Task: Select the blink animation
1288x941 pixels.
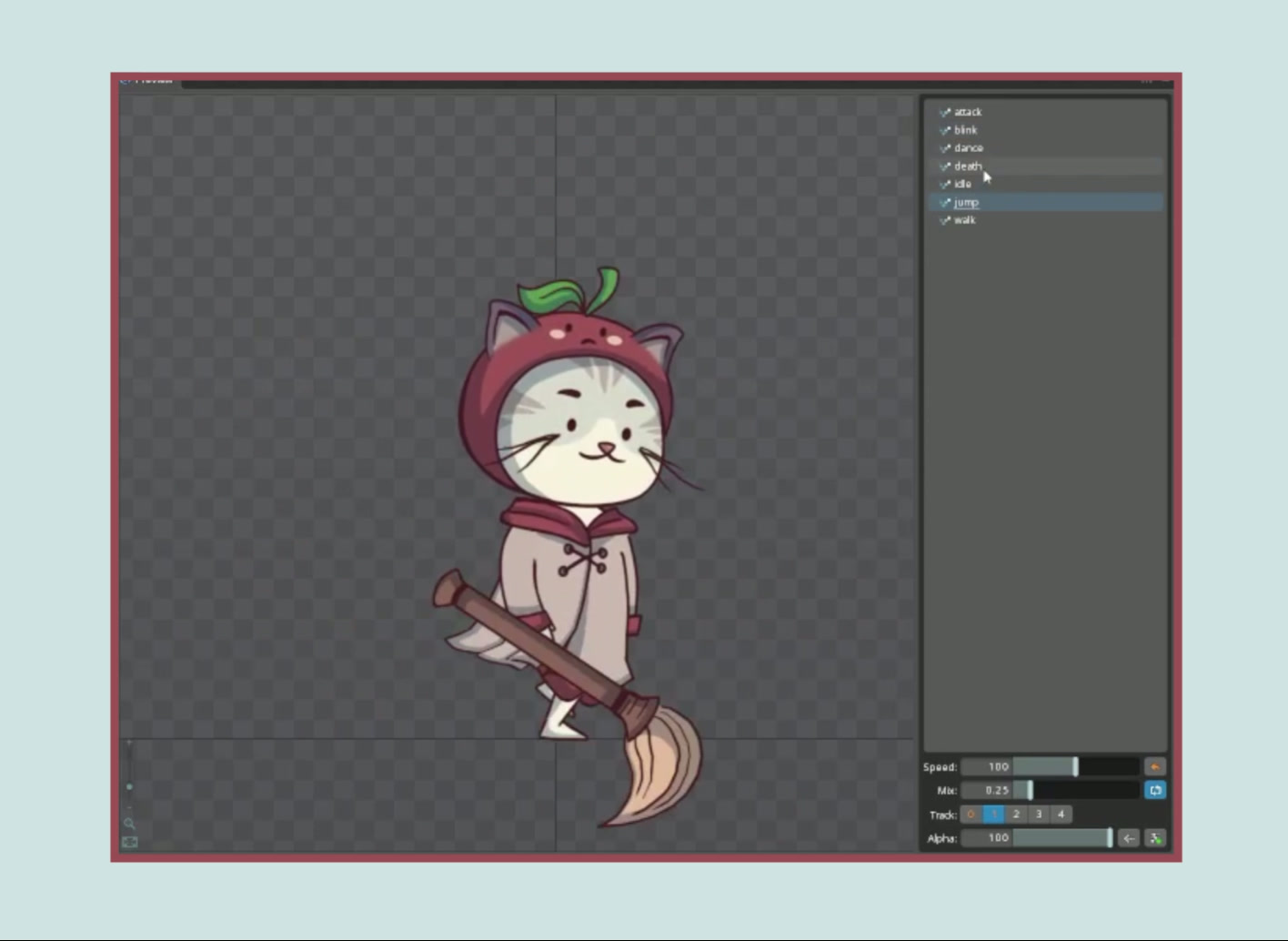Action: coord(1046,130)
